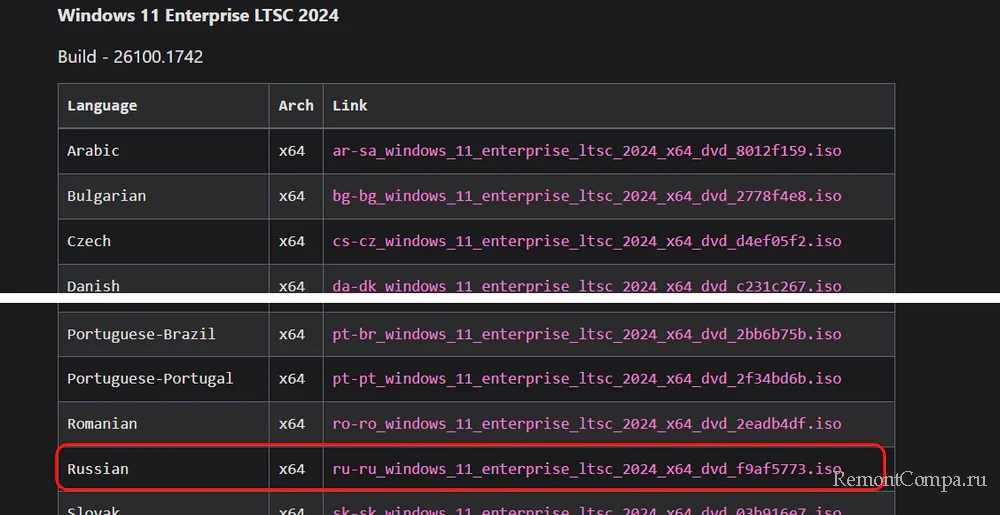This screenshot has width=1000, height=515.
Task: Open the pt-pt Portuguese-Portugal ISO link
Action: coord(587,379)
